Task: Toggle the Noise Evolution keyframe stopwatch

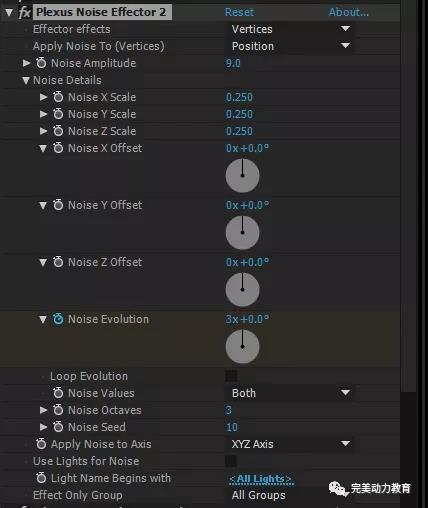Action: (x=58, y=319)
